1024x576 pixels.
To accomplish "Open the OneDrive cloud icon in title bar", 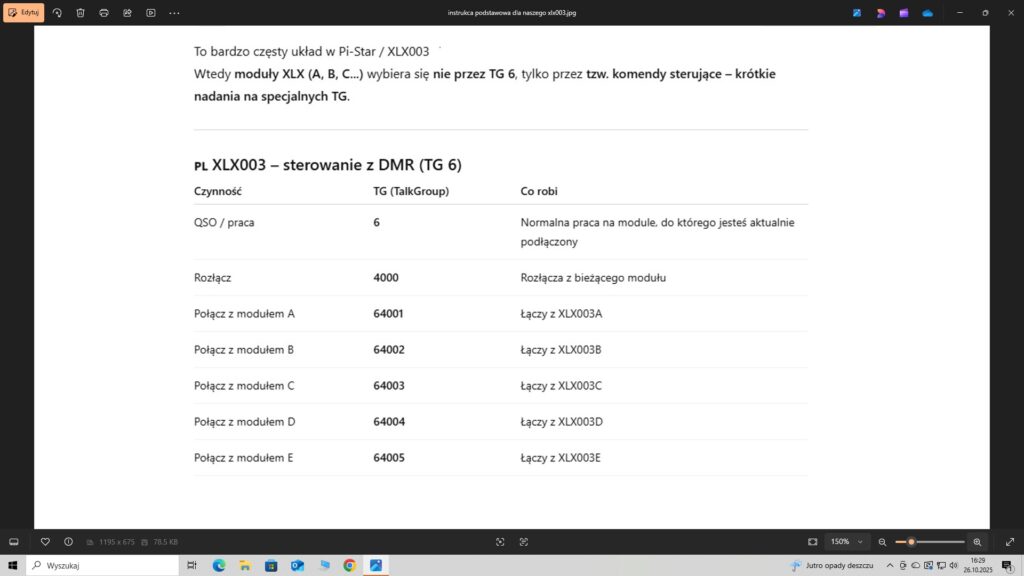I will [x=927, y=13].
